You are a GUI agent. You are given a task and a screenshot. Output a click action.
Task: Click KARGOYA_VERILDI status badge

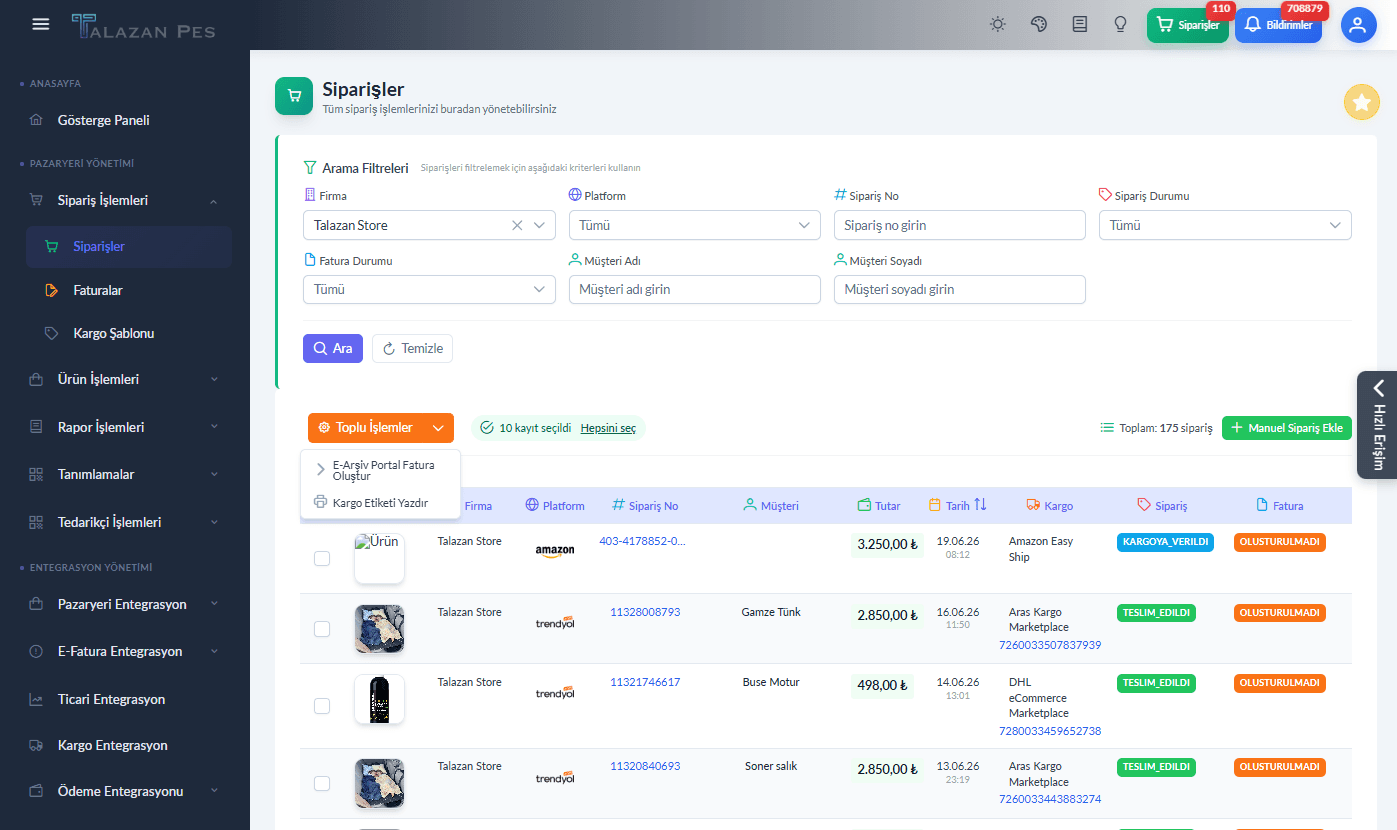(1165, 542)
